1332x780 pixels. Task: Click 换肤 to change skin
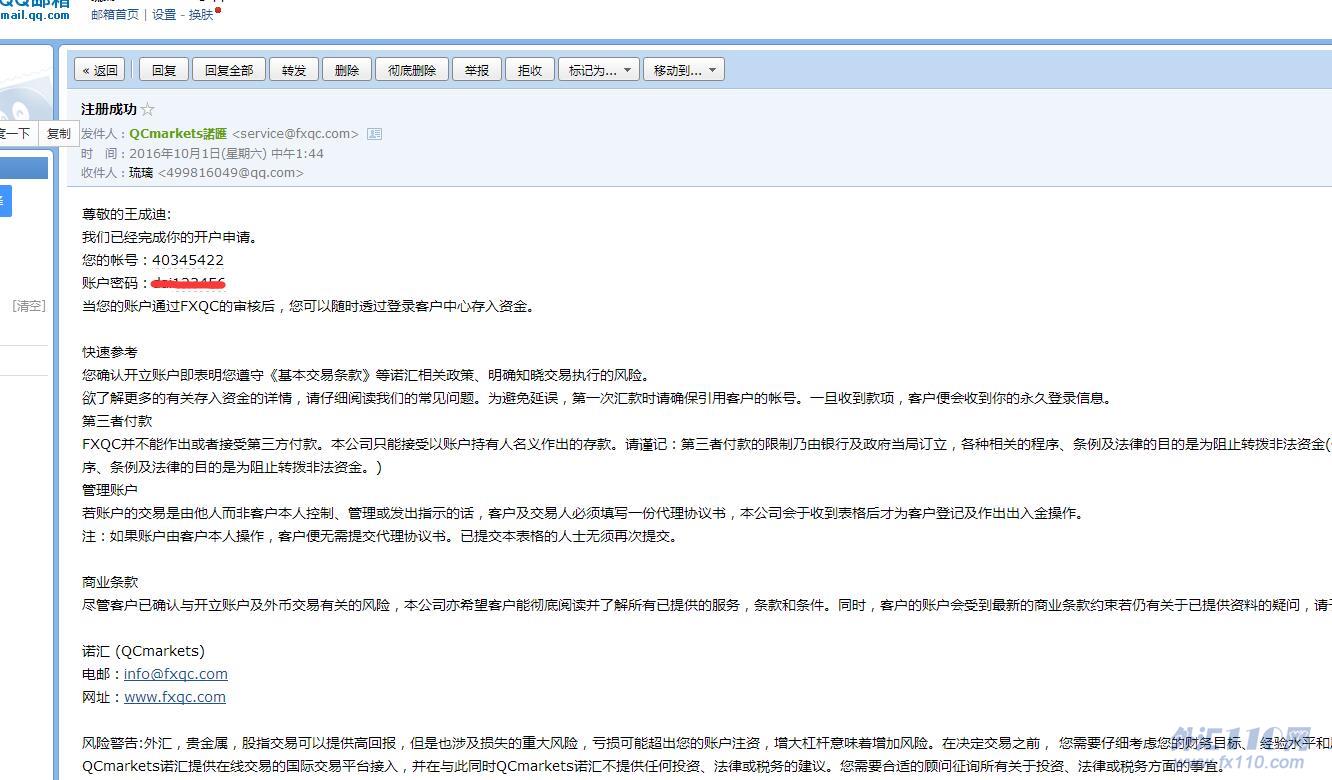pos(201,15)
